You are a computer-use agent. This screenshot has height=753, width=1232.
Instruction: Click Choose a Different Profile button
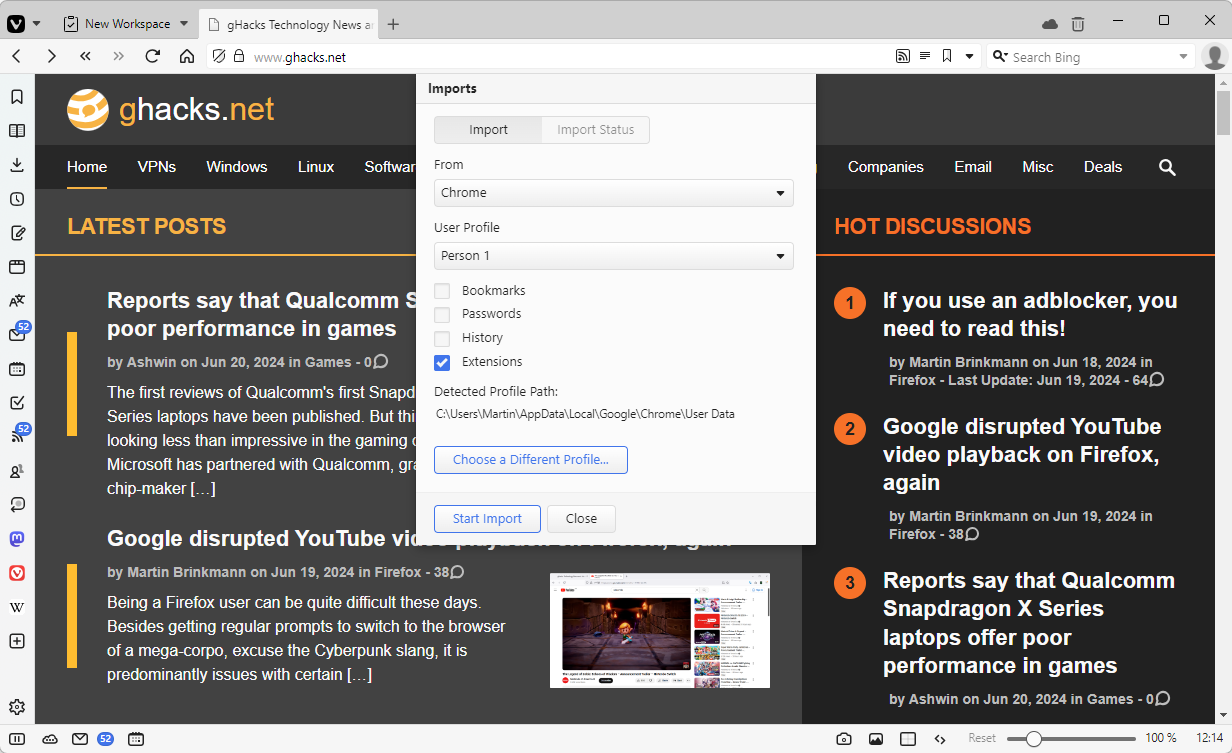click(530, 460)
